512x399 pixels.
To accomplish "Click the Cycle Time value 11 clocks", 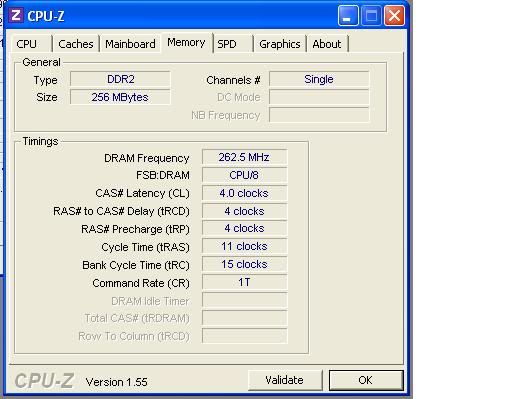I will pos(244,247).
